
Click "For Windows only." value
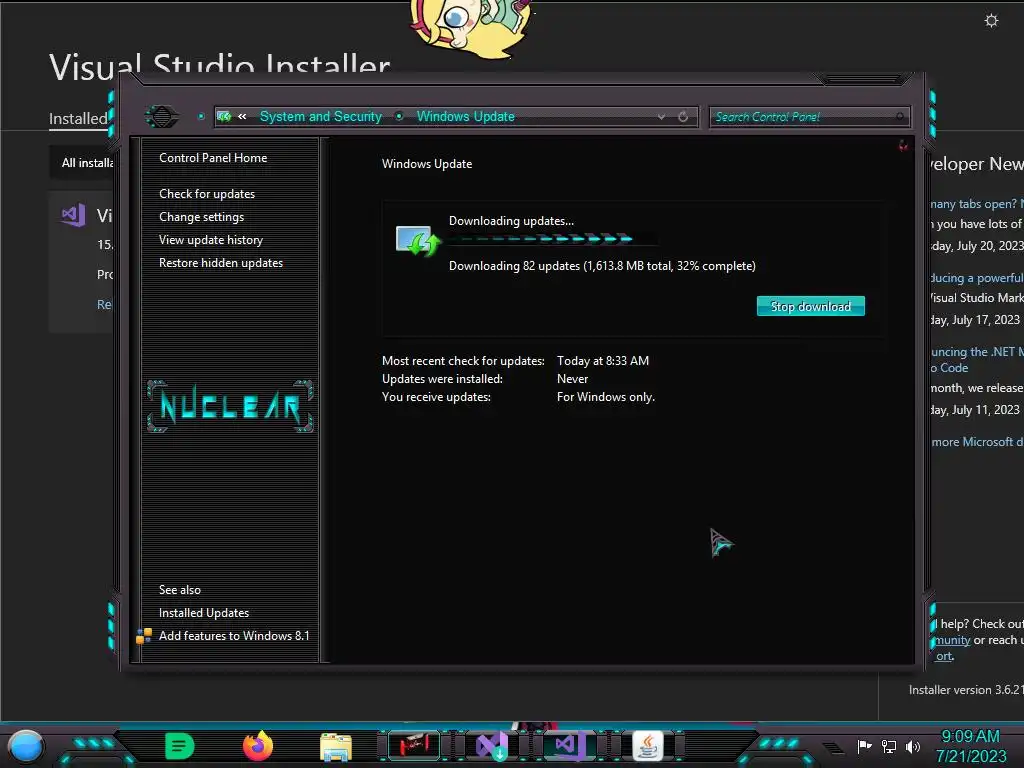pyautogui.click(x=605, y=397)
